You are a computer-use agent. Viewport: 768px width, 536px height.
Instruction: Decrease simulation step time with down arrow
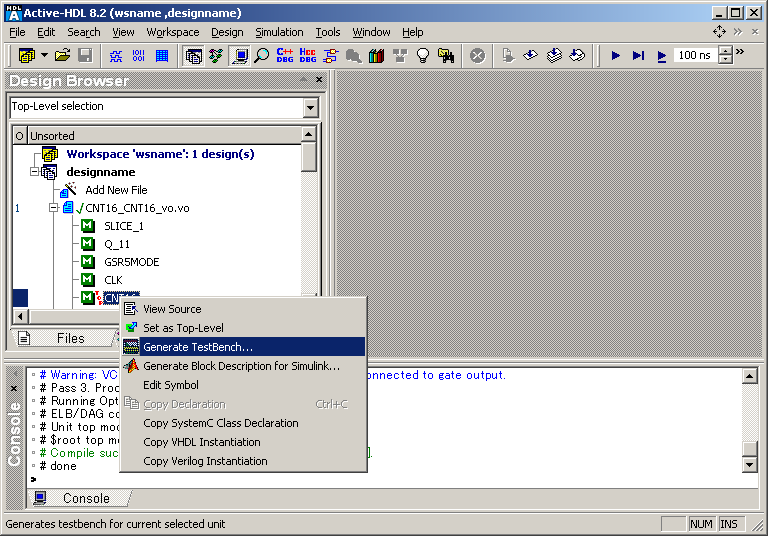(x=725, y=59)
